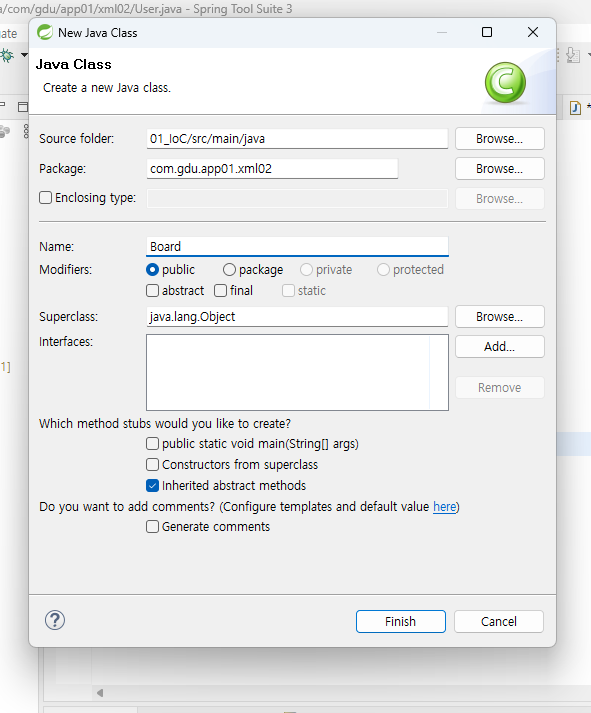This screenshot has width=591, height=713.
Task: Click Add to add an interface
Action: coord(500,346)
